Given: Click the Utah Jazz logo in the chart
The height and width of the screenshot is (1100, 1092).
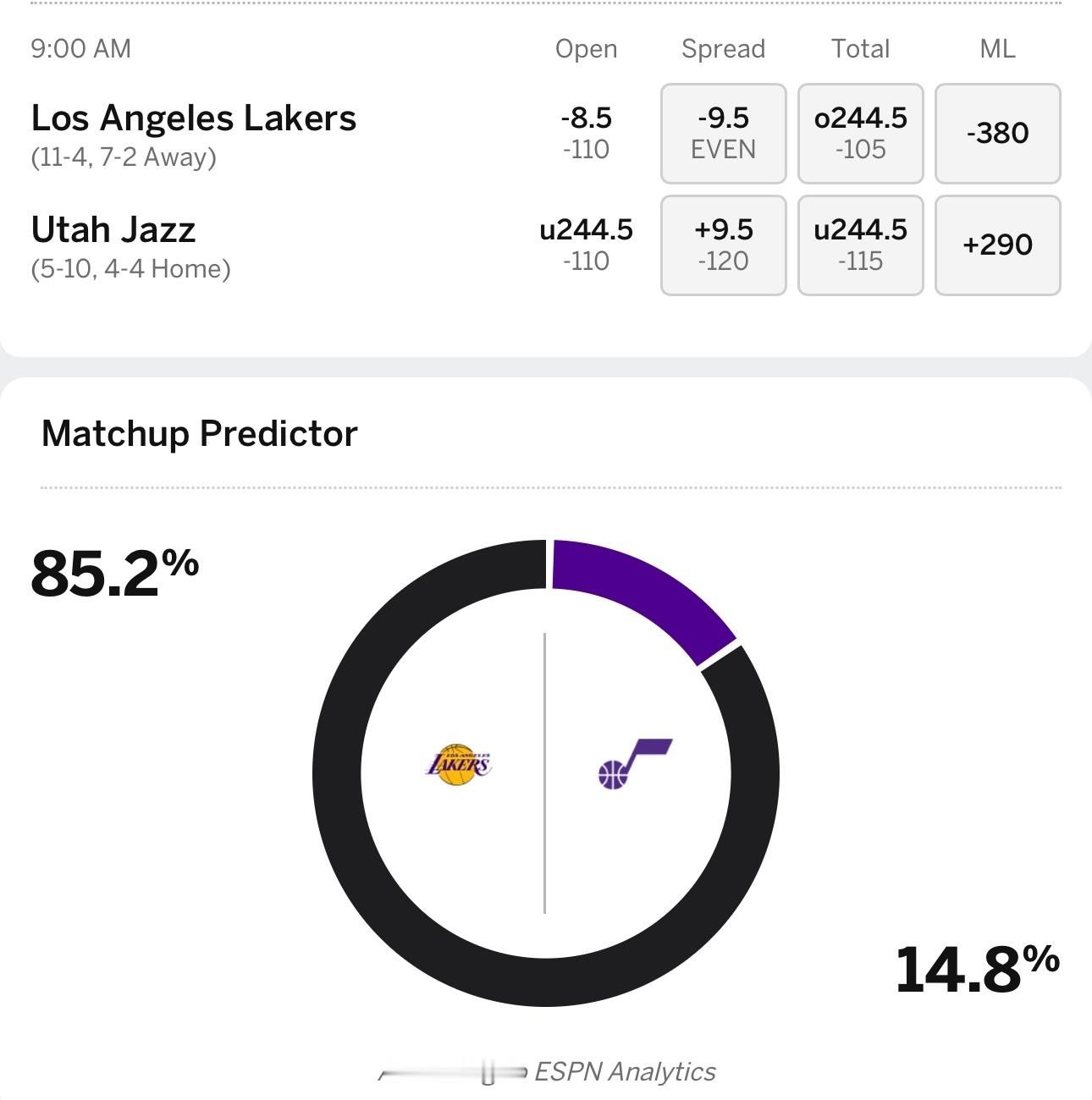Looking at the screenshot, I should 635,763.
